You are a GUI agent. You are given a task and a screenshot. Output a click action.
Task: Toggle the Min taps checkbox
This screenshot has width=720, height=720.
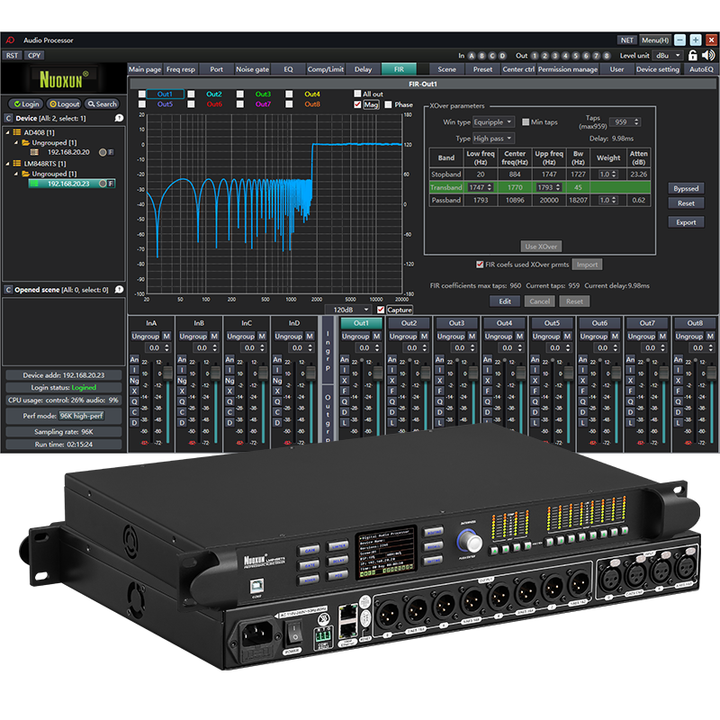point(525,121)
